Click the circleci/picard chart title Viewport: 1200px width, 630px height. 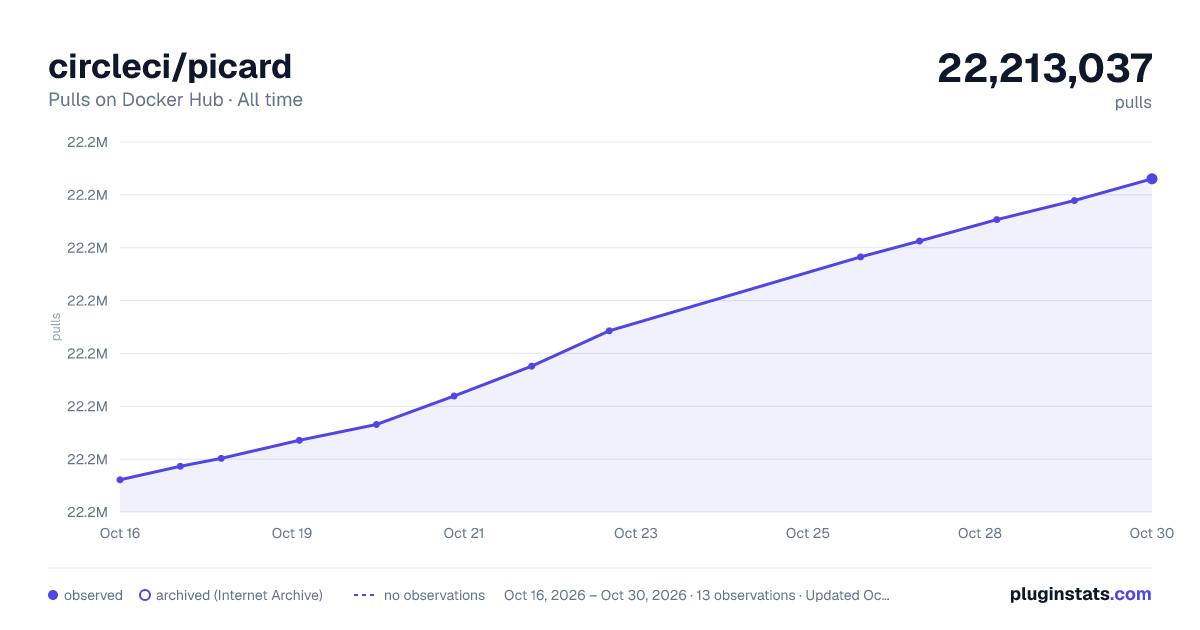tap(170, 67)
